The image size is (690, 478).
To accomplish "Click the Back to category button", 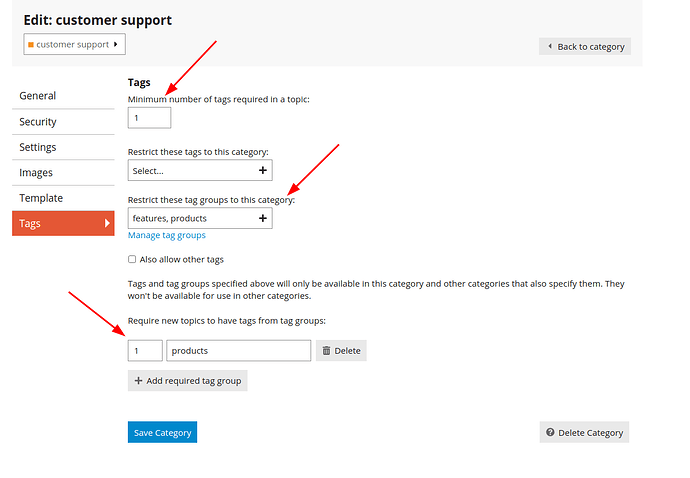I will (585, 47).
